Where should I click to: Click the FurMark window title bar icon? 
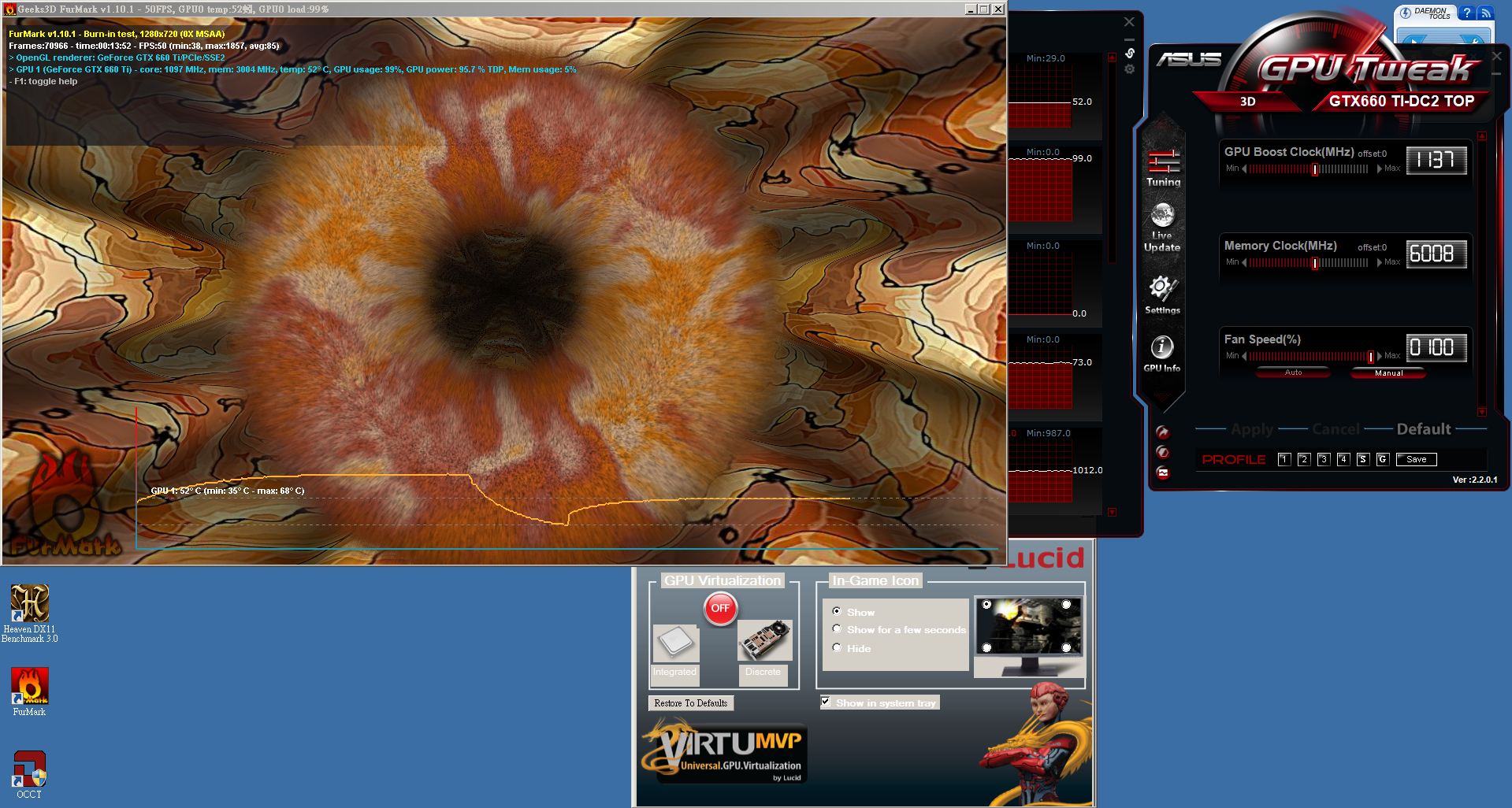coord(10,9)
